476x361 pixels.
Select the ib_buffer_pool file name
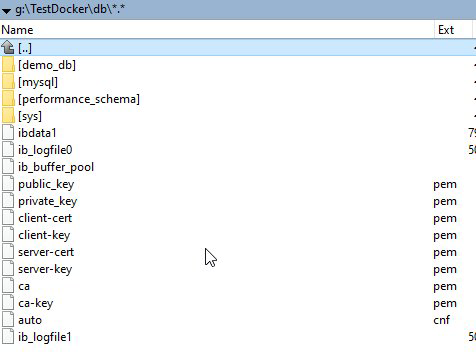click(x=56, y=167)
